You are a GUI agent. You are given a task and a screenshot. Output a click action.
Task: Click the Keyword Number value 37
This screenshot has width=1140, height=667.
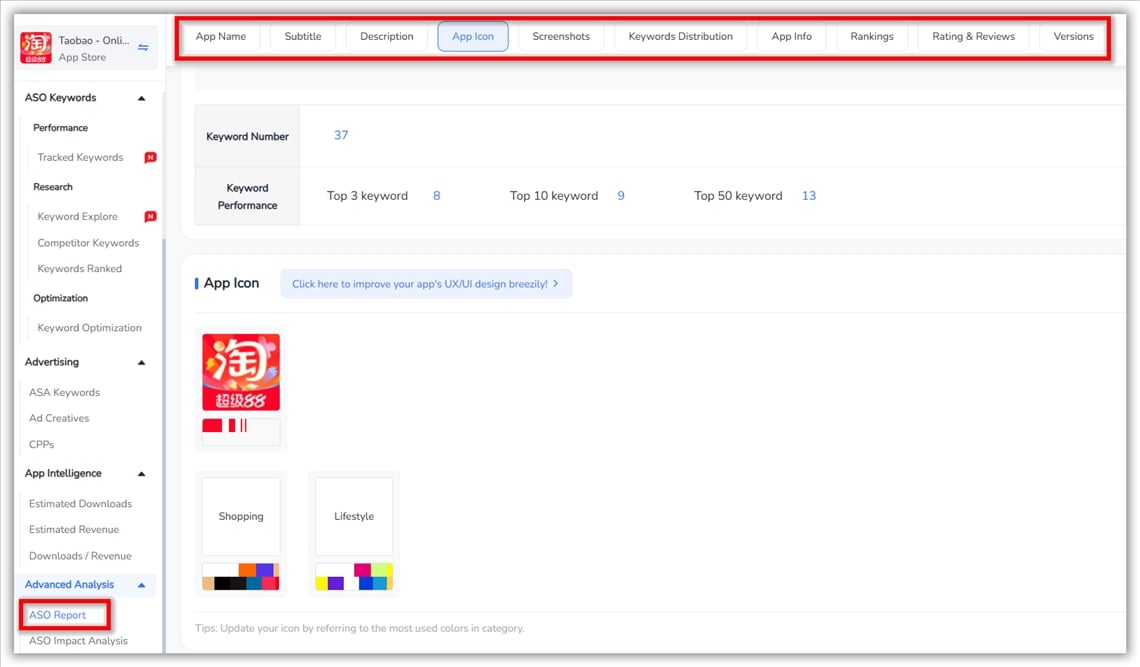pyautogui.click(x=341, y=135)
